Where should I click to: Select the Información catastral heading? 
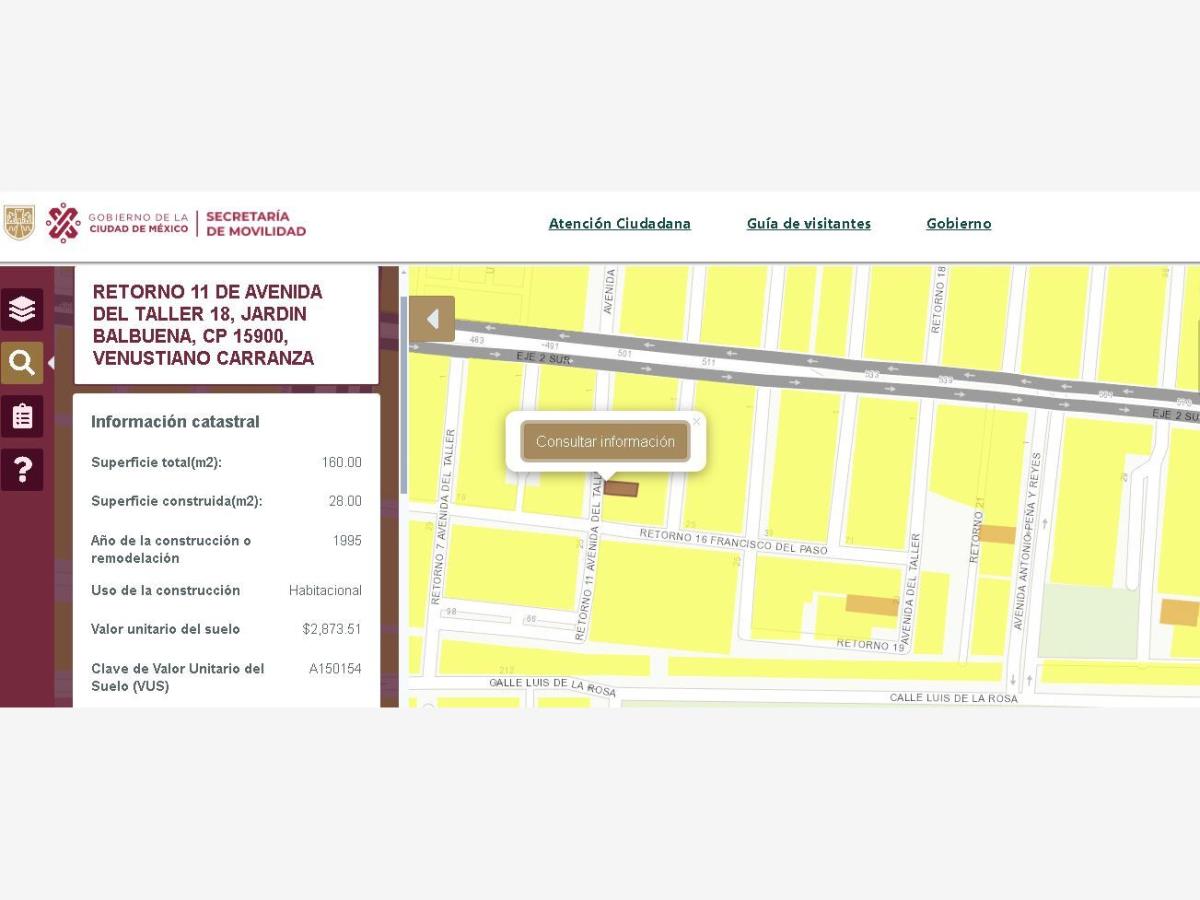(x=175, y=422)
